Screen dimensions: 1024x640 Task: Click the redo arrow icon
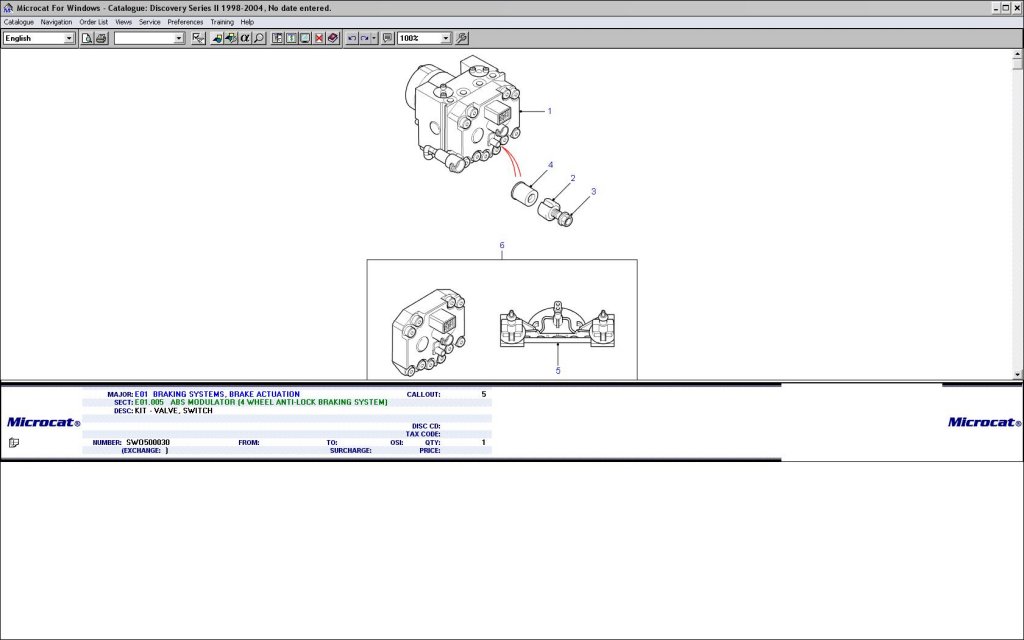pyautogui.click(x=364, y=39)
